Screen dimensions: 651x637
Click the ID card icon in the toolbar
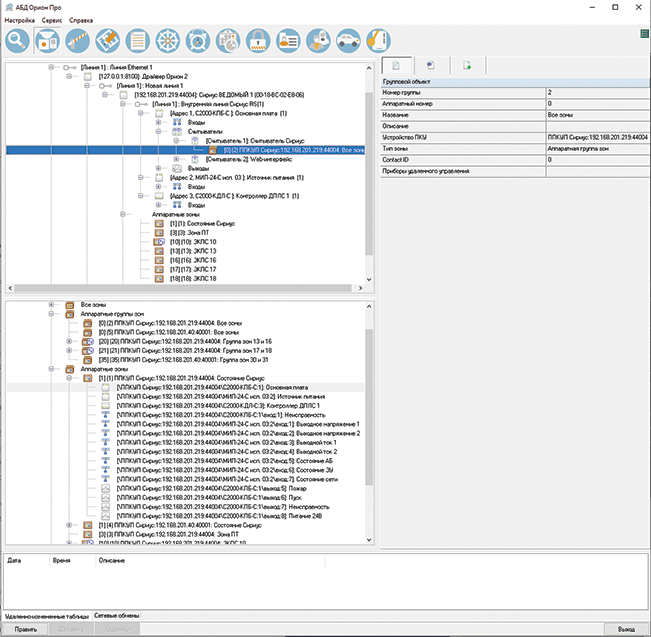288,40
